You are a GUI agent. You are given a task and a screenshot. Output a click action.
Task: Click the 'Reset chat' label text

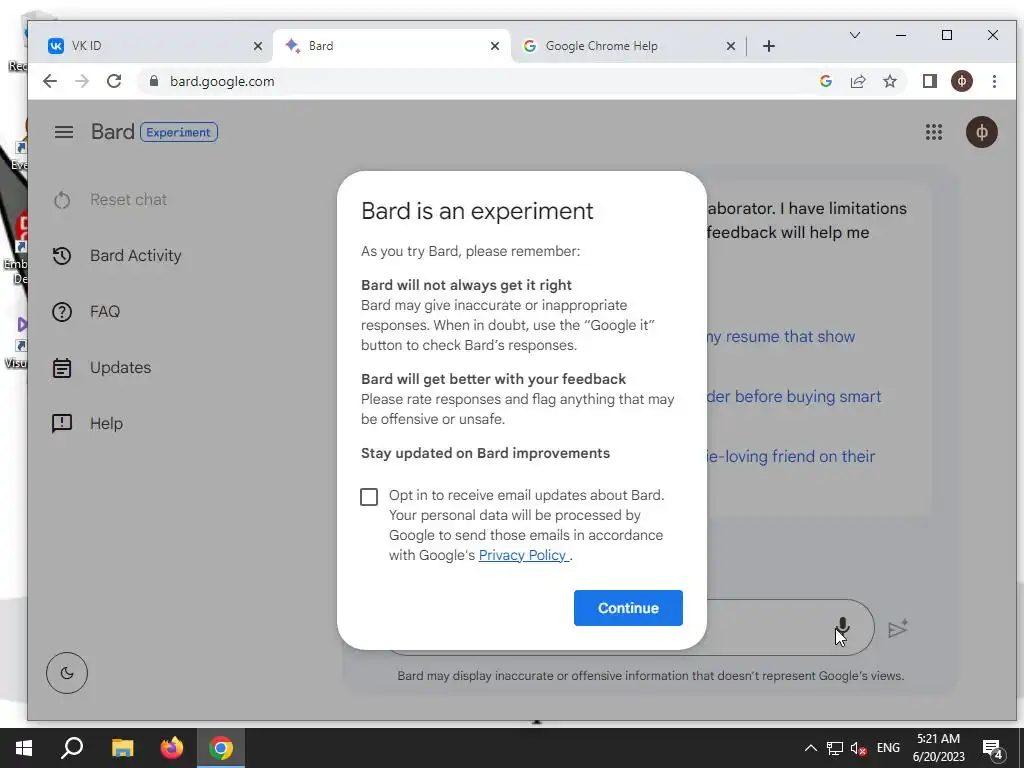click(x=129, y=200)
